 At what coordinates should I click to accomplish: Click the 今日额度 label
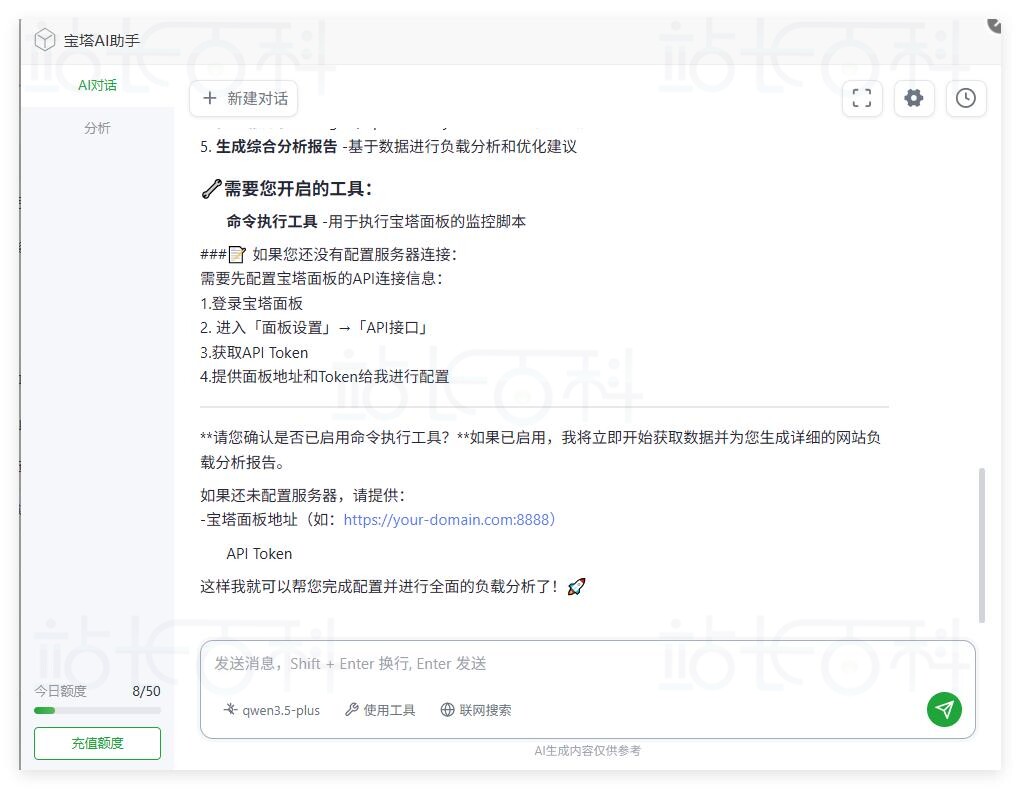point(60,691)
